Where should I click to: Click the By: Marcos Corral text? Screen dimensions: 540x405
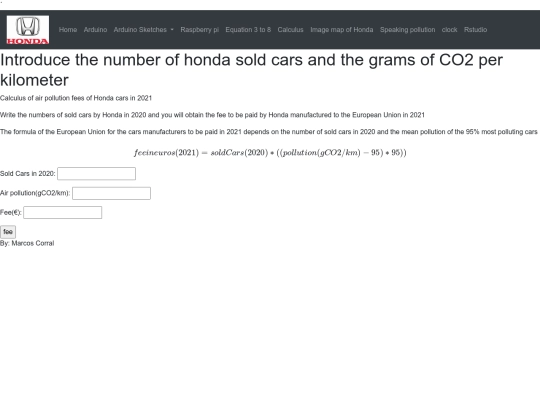pyautogui.click(x=27, y=243)
